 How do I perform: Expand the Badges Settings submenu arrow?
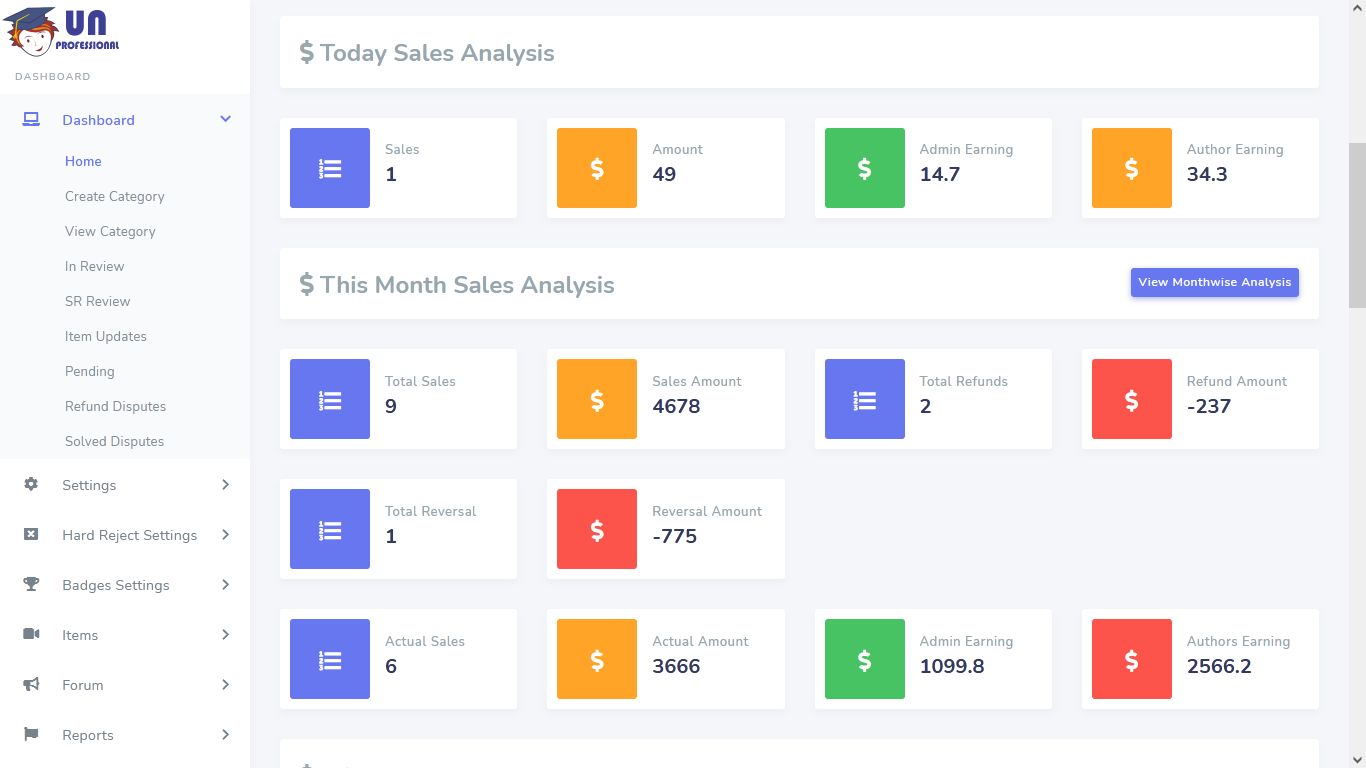225,585
